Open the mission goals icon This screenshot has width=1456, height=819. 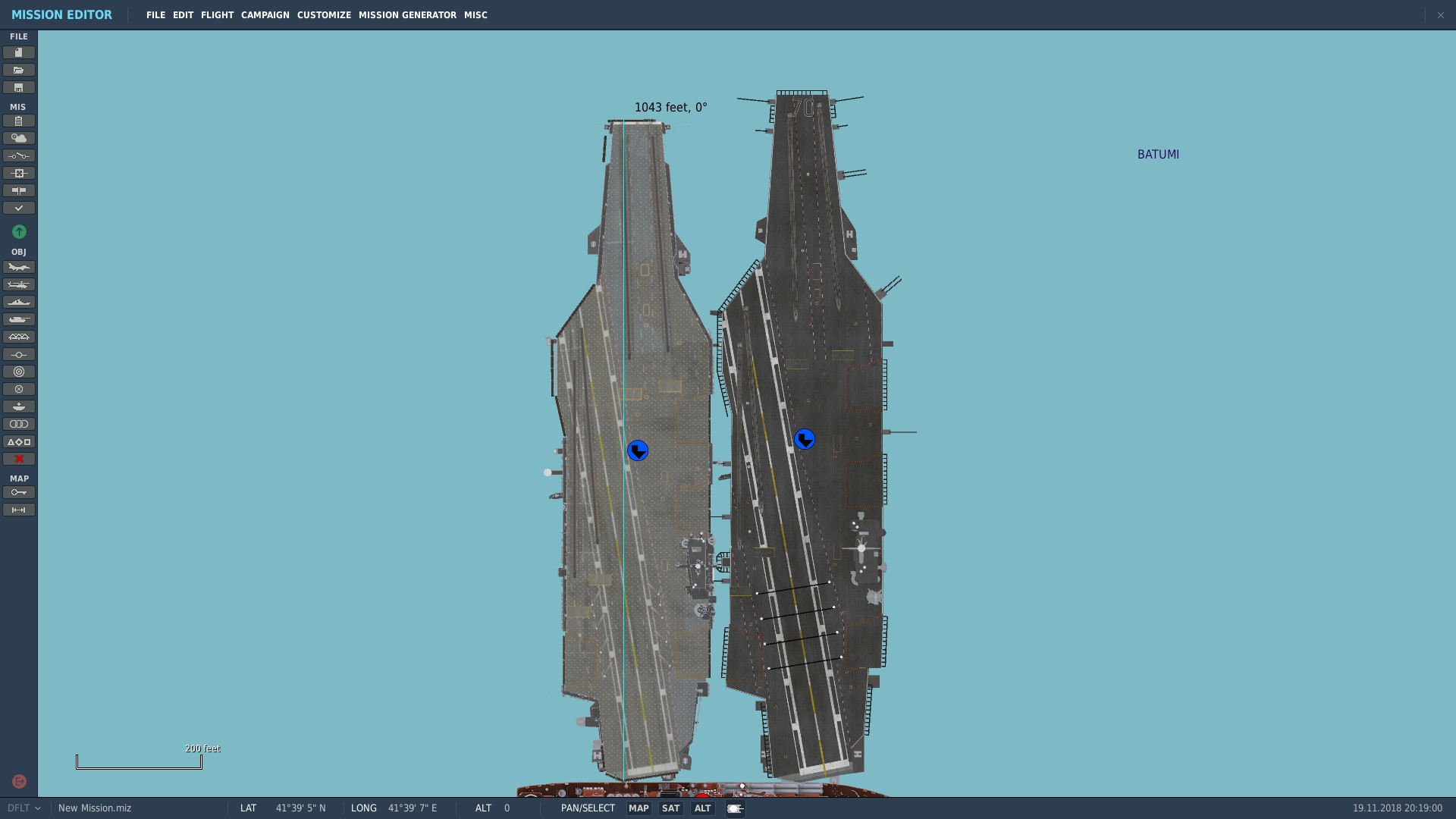(x=19, y=173)
